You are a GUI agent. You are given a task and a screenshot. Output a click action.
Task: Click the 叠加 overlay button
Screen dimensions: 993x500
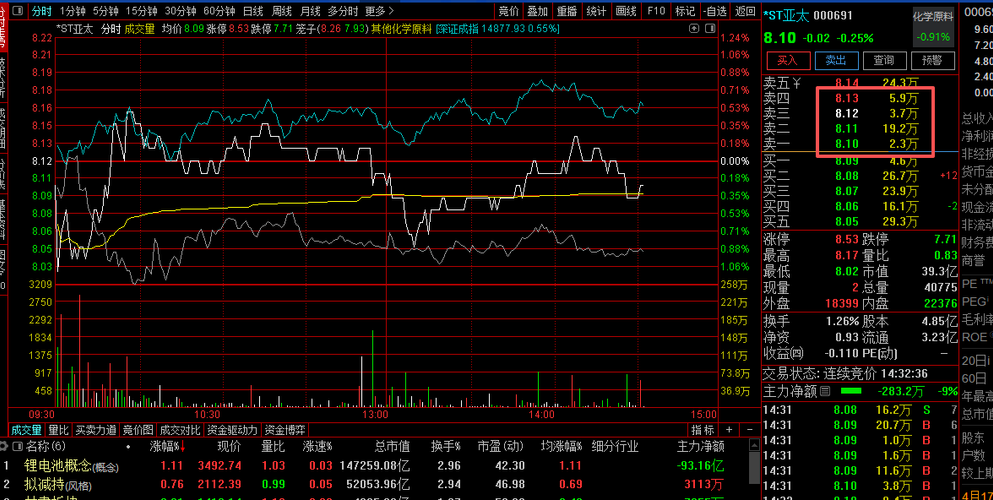click(538, 11)
